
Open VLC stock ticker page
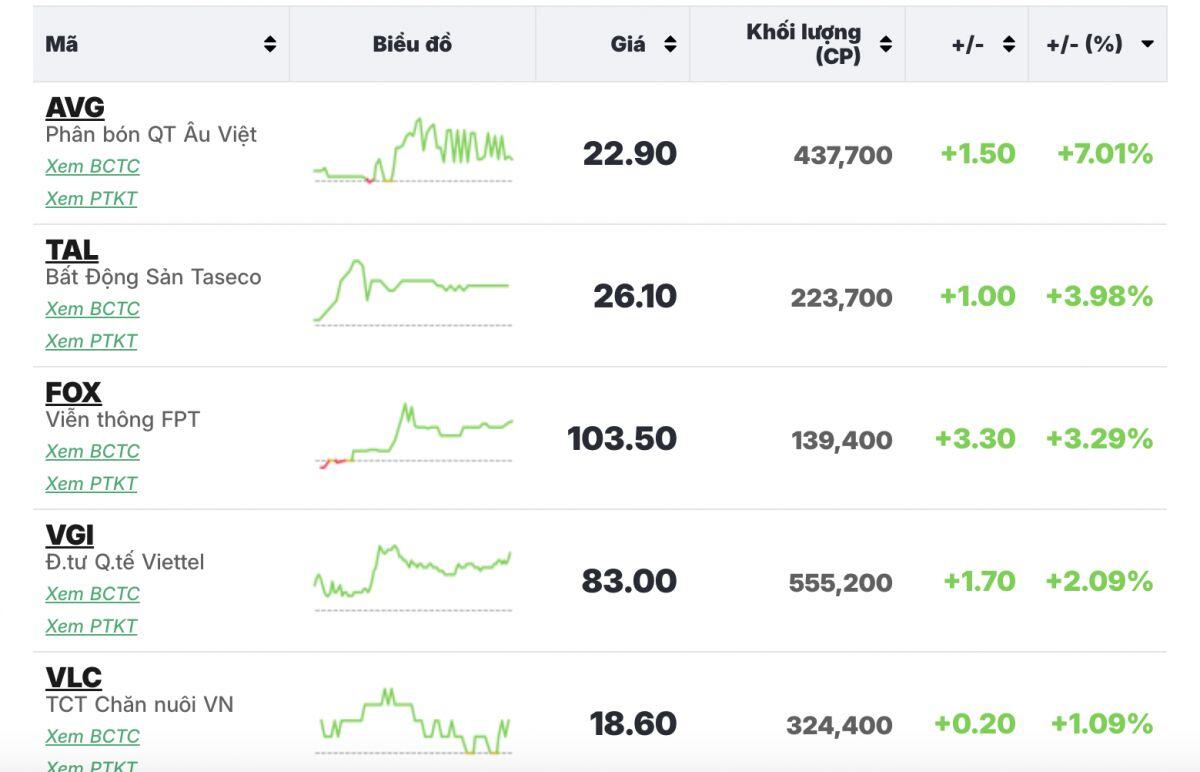tap(74, 678)
